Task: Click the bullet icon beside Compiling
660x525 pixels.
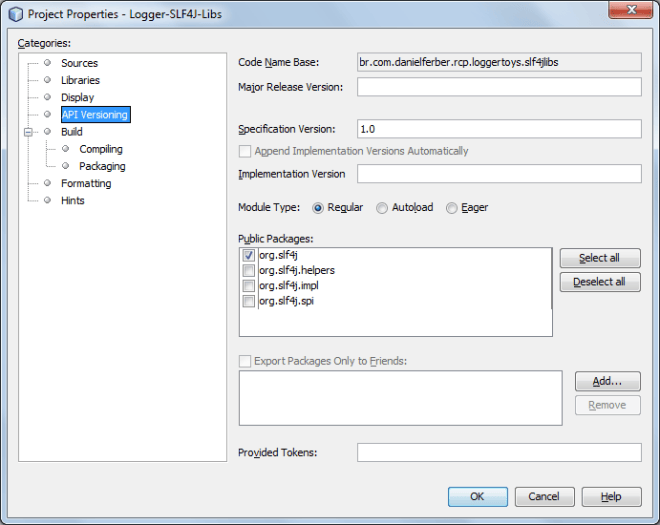Action: click(x=65, y=149)
